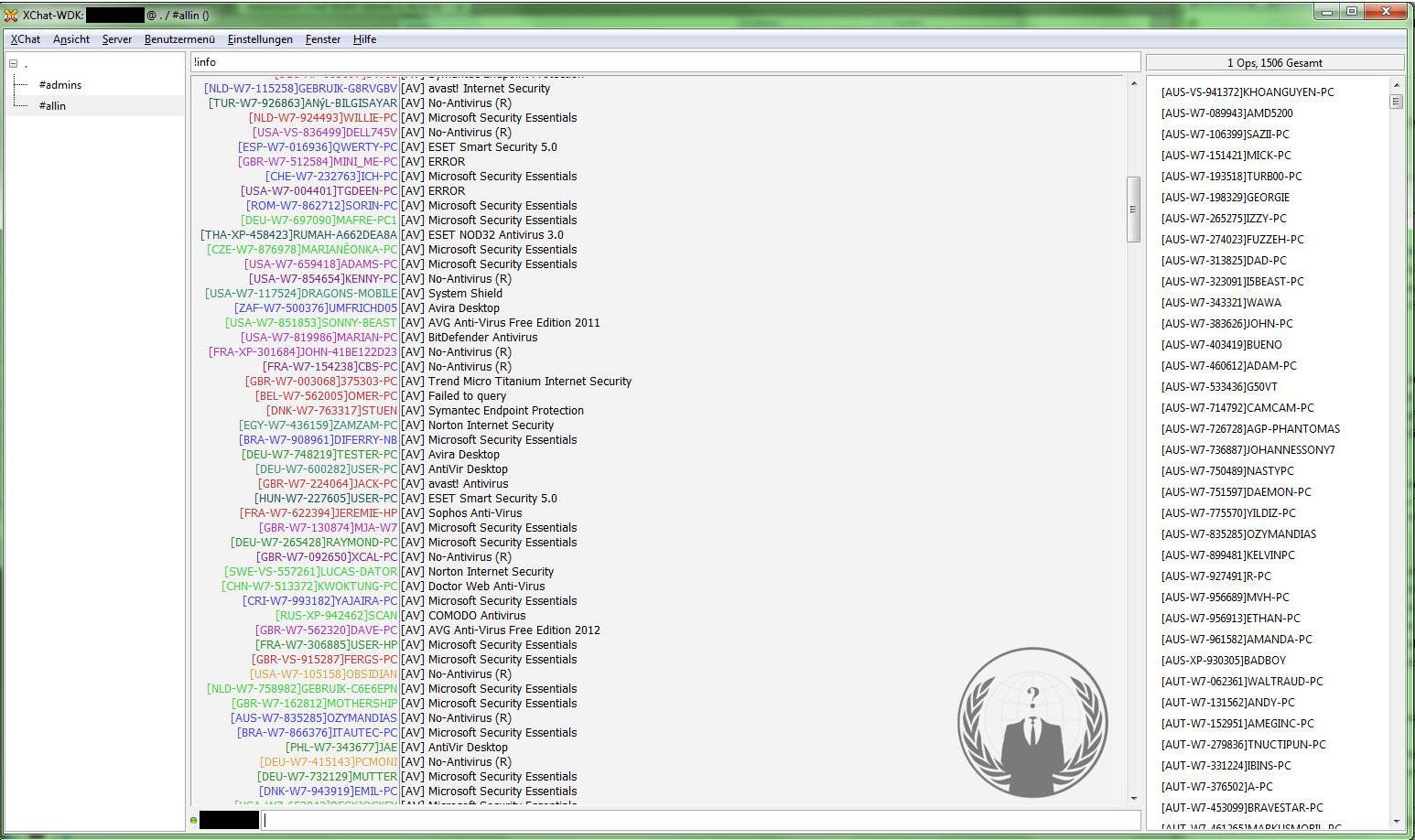Open the Einstellungen menu
1415x840 pixels.
260,39
